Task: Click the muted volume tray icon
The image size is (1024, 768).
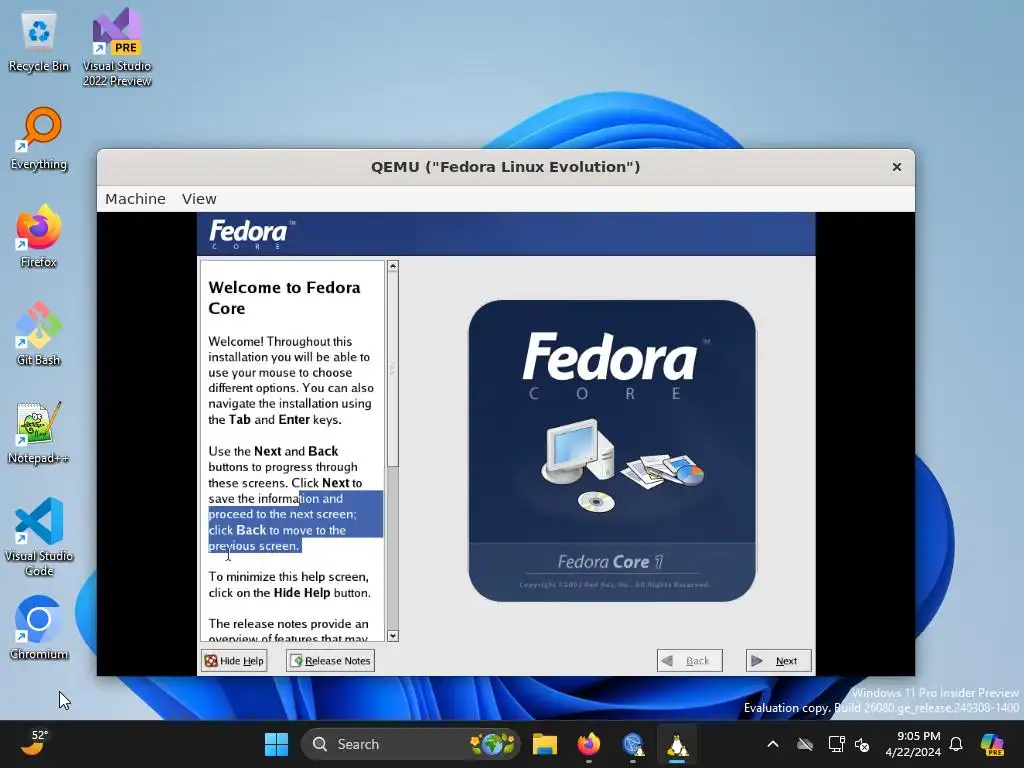Action: [862, 744]
